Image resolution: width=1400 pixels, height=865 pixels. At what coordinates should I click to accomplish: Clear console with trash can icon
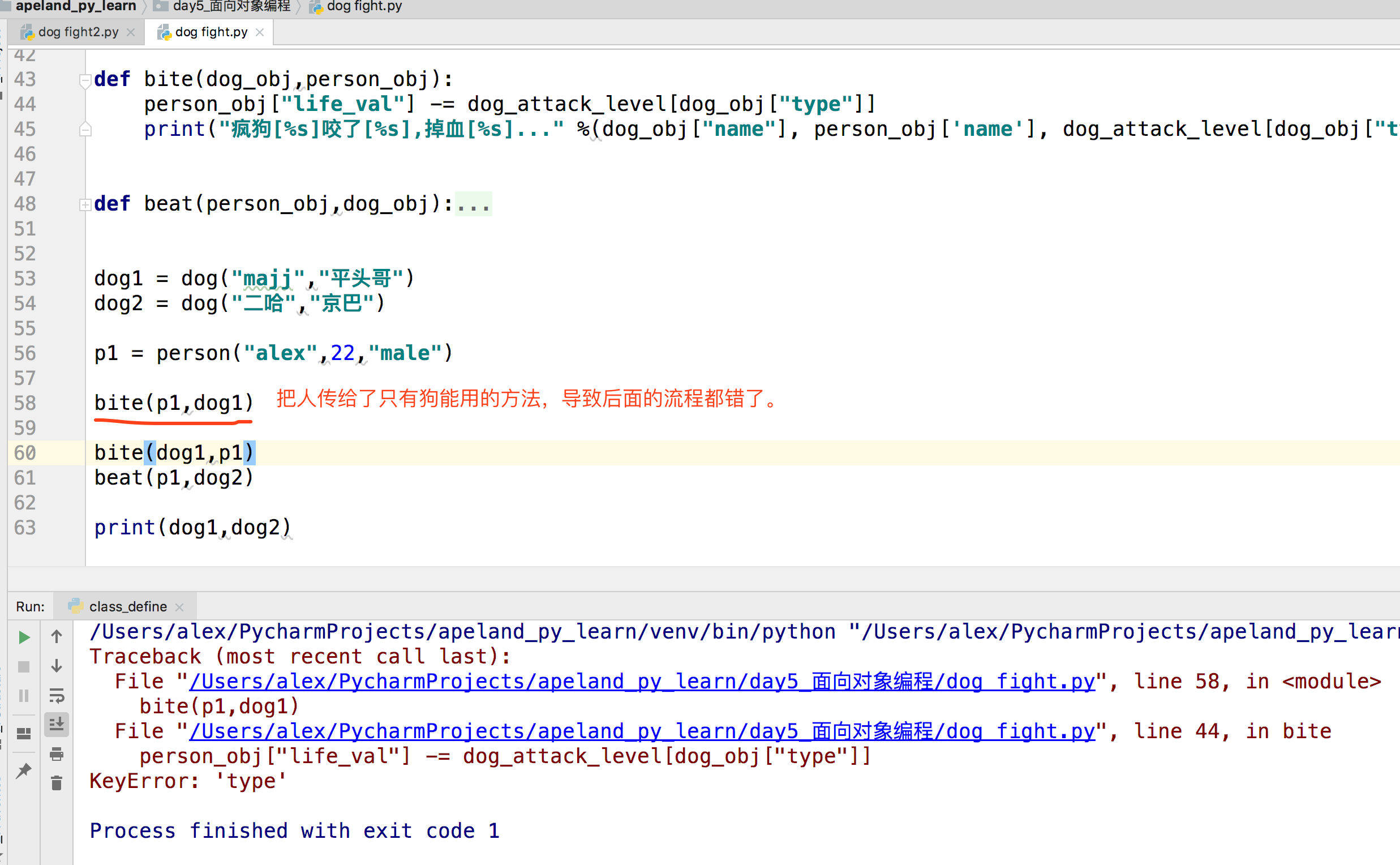[x=57, y=783]
